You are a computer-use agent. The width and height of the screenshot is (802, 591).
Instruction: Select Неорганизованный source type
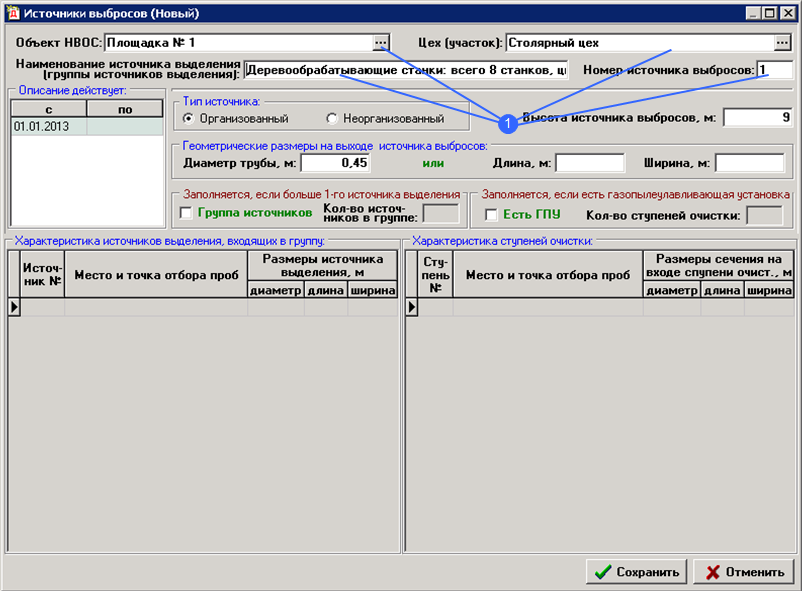click(x=332, y=119)
